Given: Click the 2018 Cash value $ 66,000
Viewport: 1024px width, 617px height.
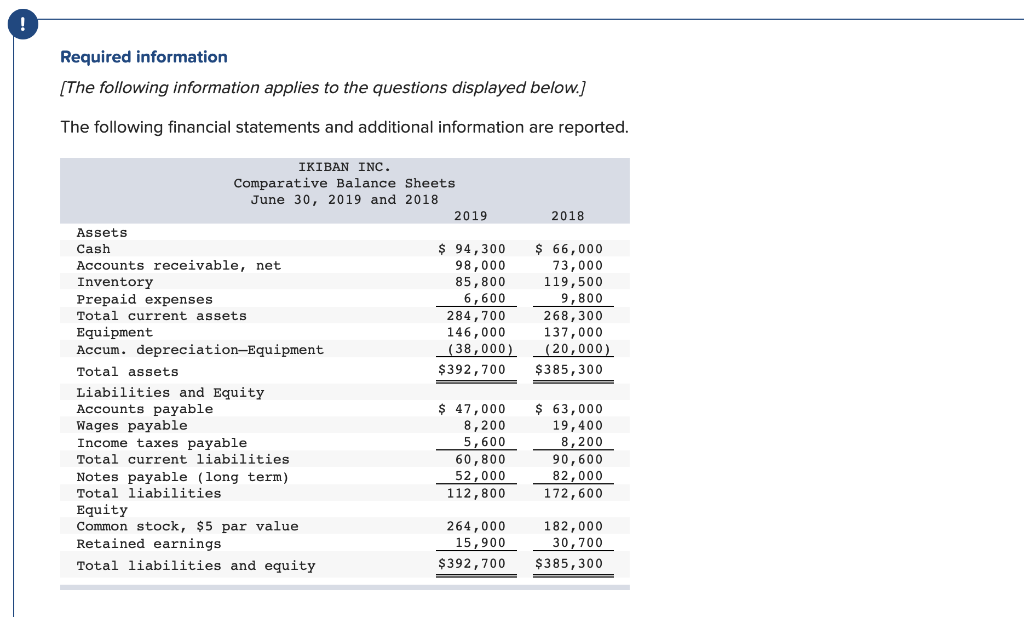Looking at the screenshot, I should (569, 249).
